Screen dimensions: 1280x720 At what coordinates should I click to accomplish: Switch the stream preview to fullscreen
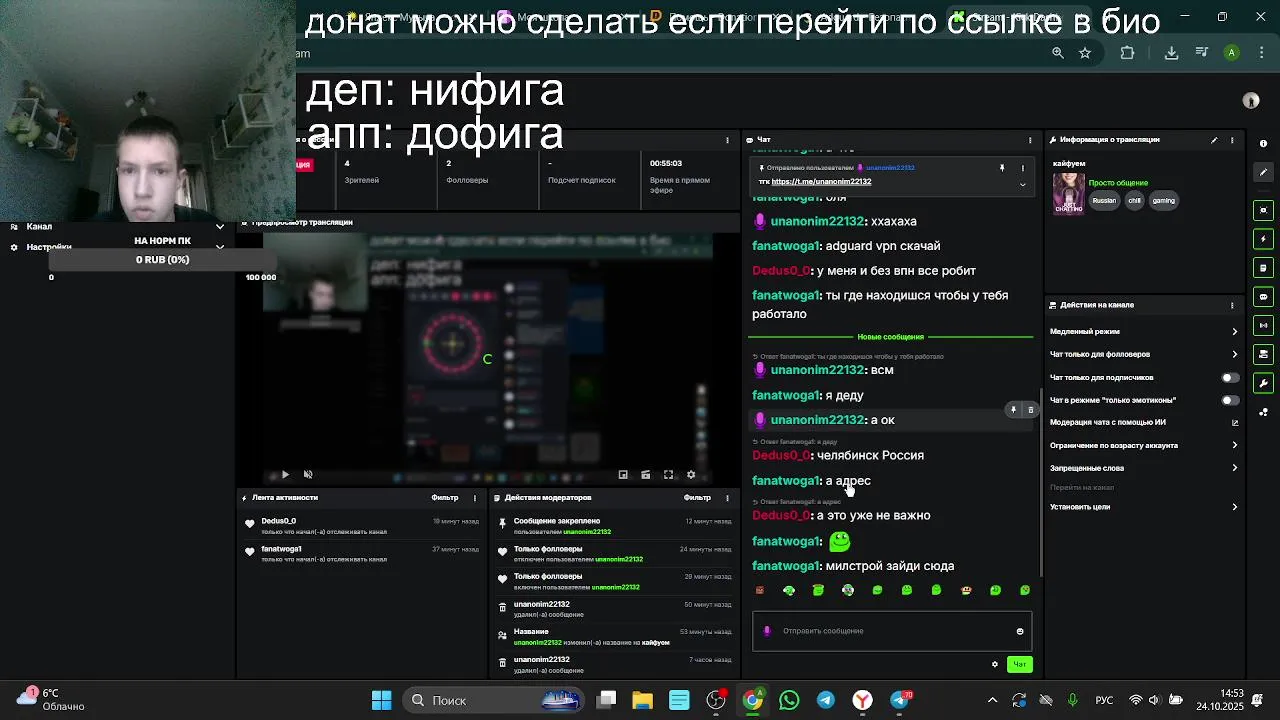668,475
